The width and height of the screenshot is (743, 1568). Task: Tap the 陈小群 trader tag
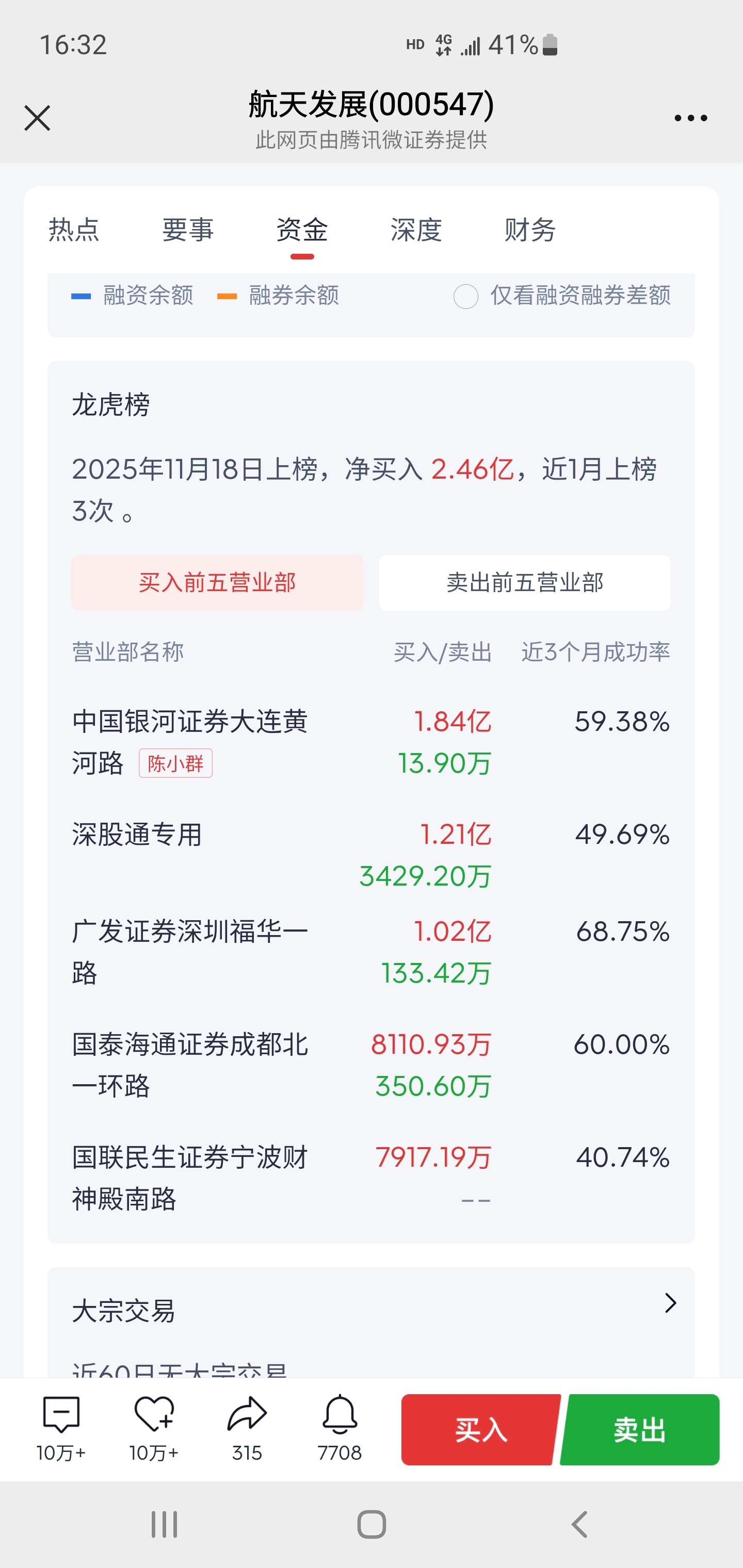pyautogui.click(x=175, y=763)
